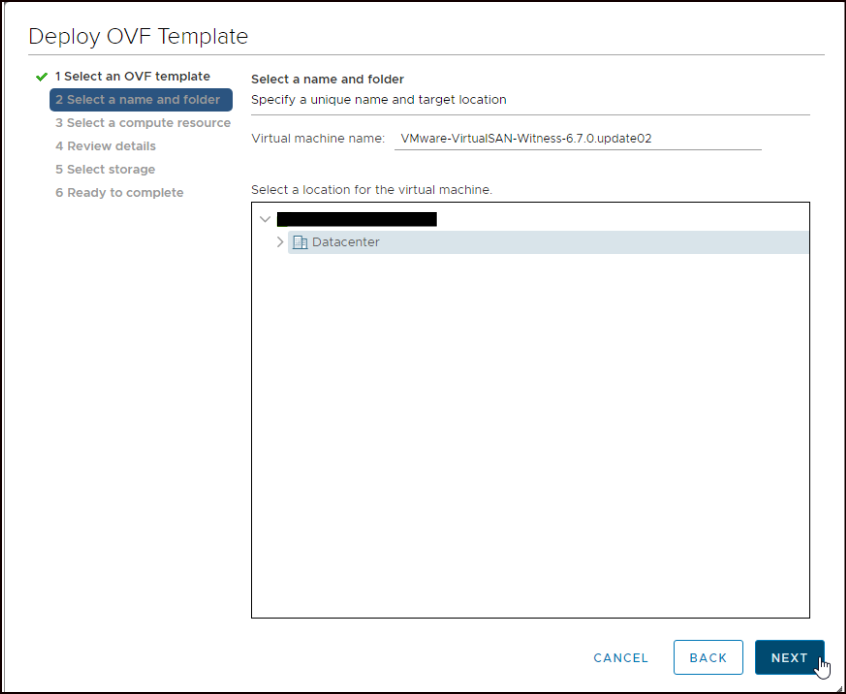
Task: Select the Datacenter icon in location tree
Action: click(300, 242)
